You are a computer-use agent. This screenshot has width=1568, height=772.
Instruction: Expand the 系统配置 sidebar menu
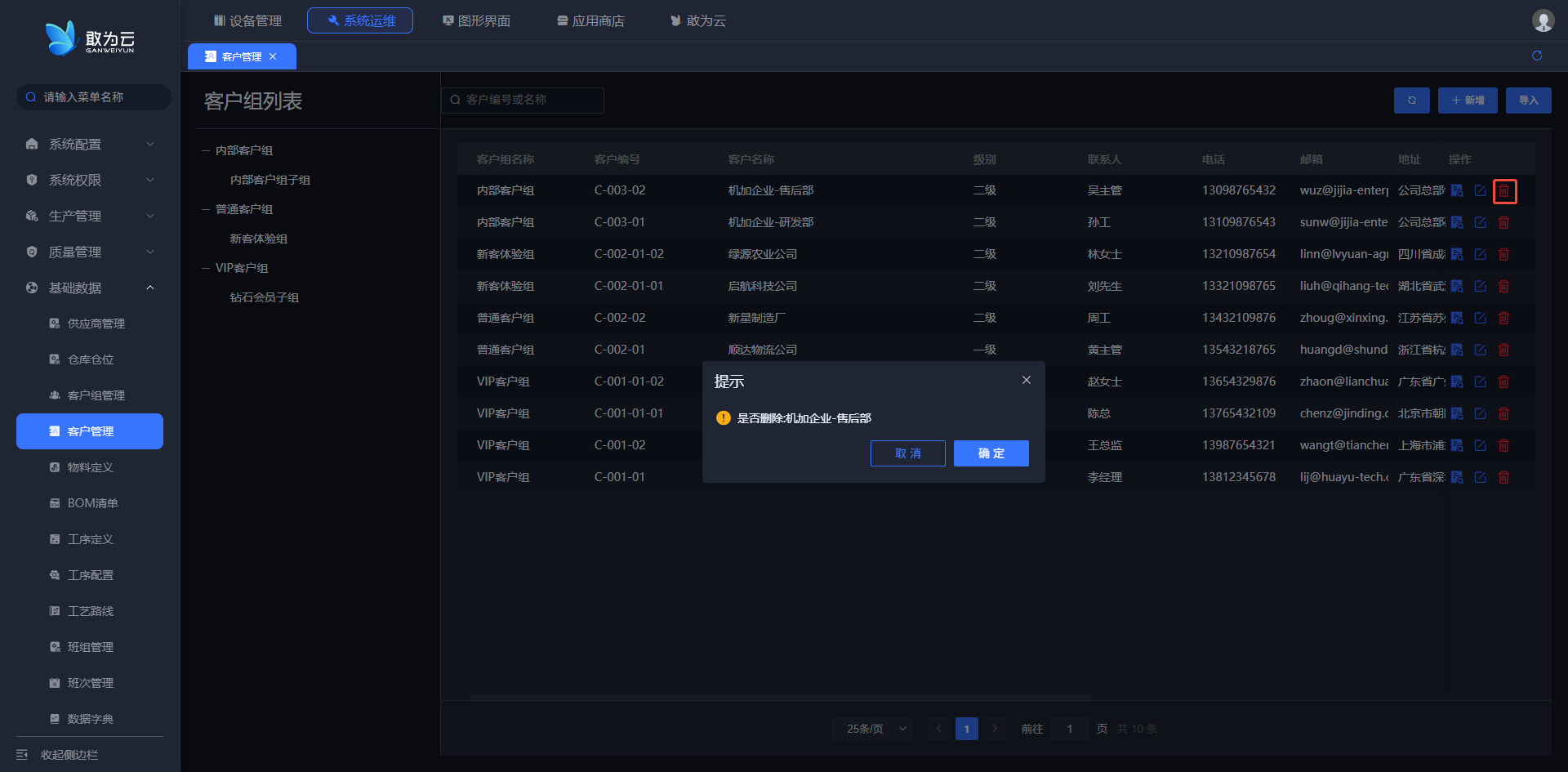pos(90,144)
